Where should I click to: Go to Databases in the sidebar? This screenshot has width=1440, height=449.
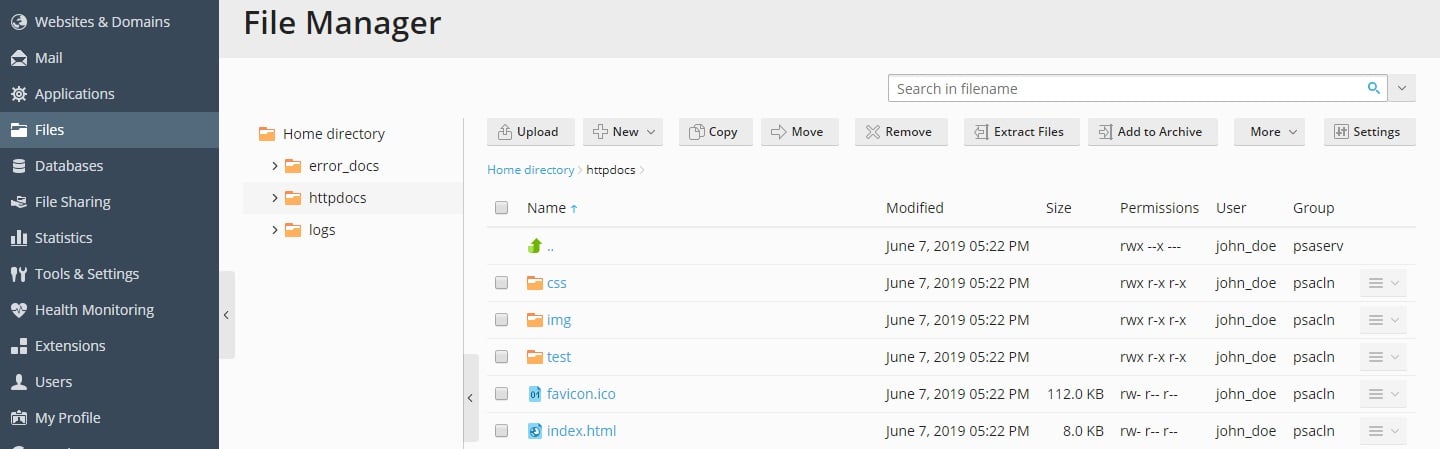(68, 166)
